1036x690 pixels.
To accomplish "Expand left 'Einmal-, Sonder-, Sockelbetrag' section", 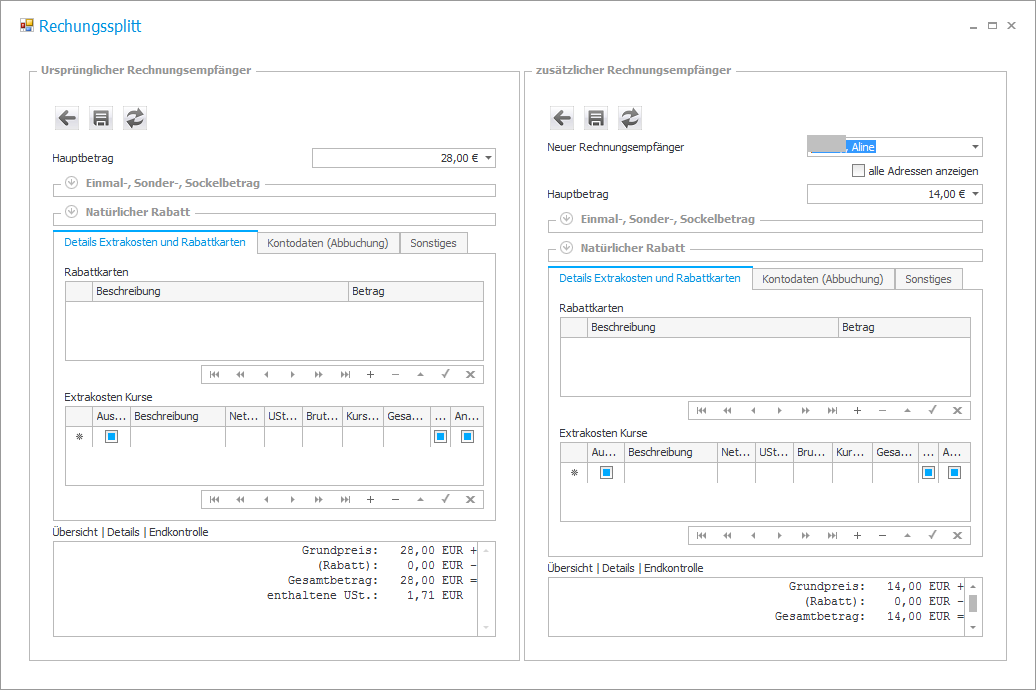I will click(71, 183).
